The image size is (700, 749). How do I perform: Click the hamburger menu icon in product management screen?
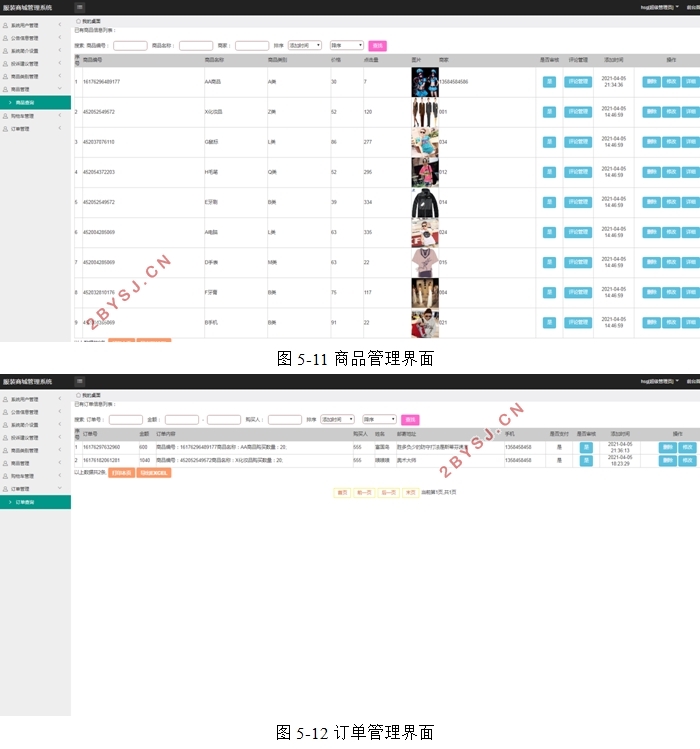(x=80, y=7)
